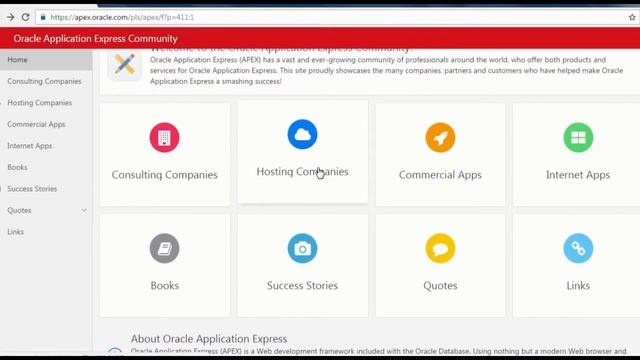Select Home in the sidebar
The image size is (640, 360).
coord(46,60)
